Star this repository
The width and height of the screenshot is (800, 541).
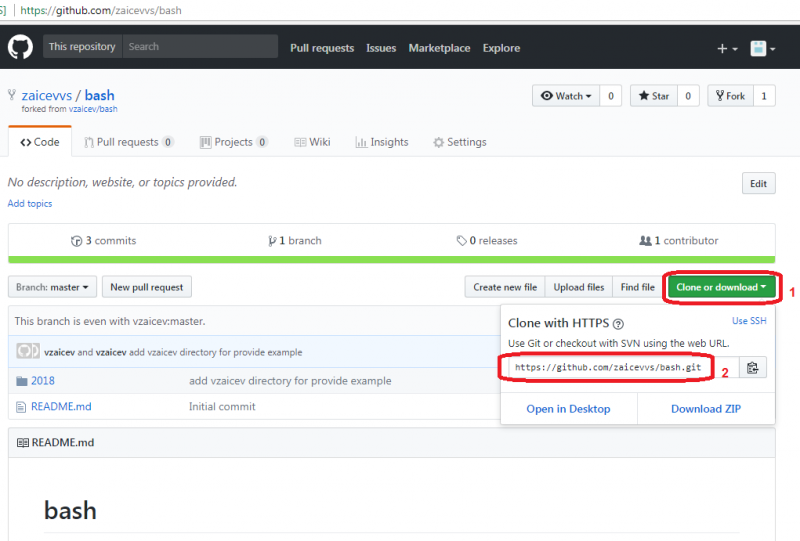click(x=654, y=96)
